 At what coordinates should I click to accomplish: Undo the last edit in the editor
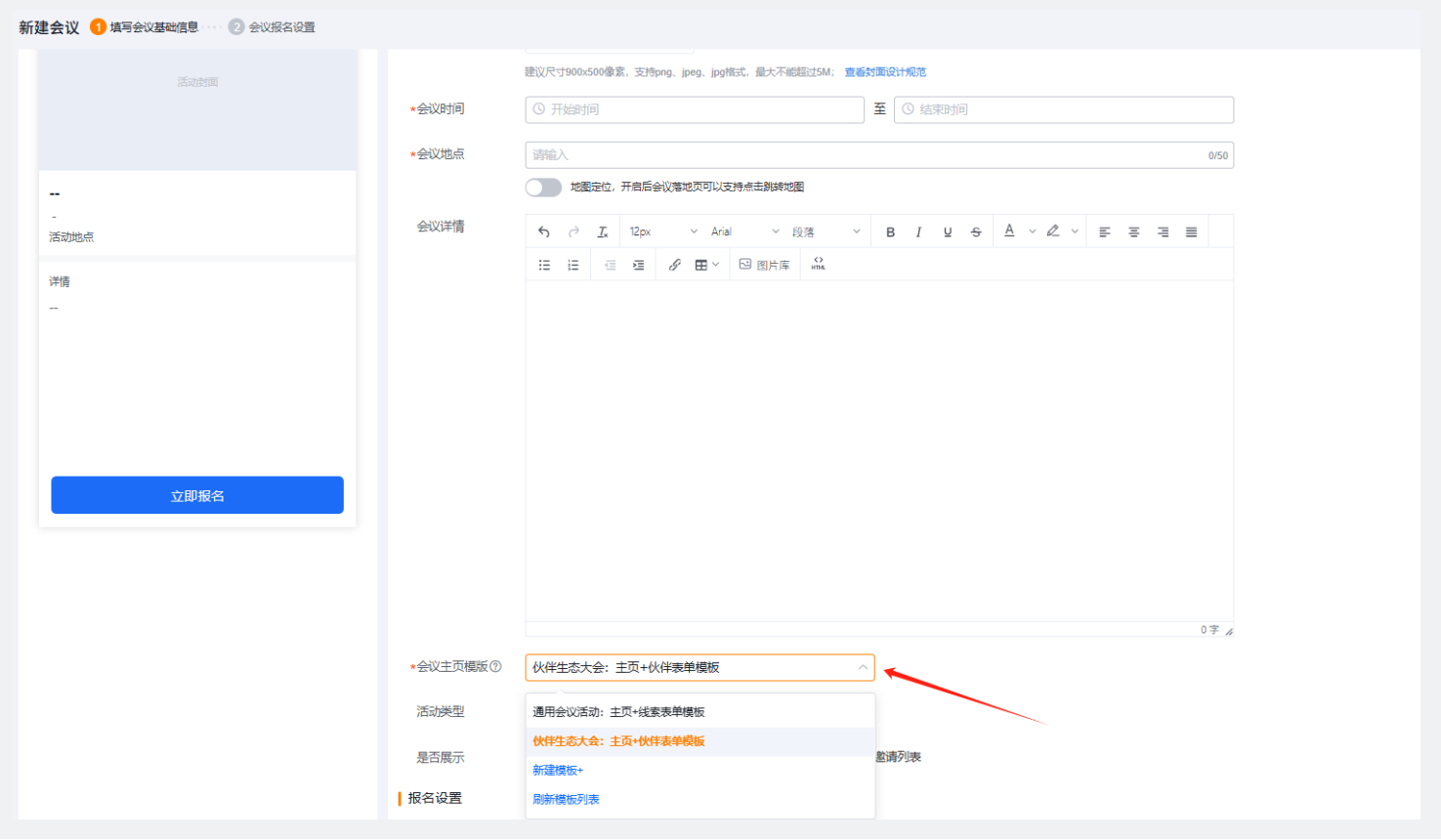544,231
